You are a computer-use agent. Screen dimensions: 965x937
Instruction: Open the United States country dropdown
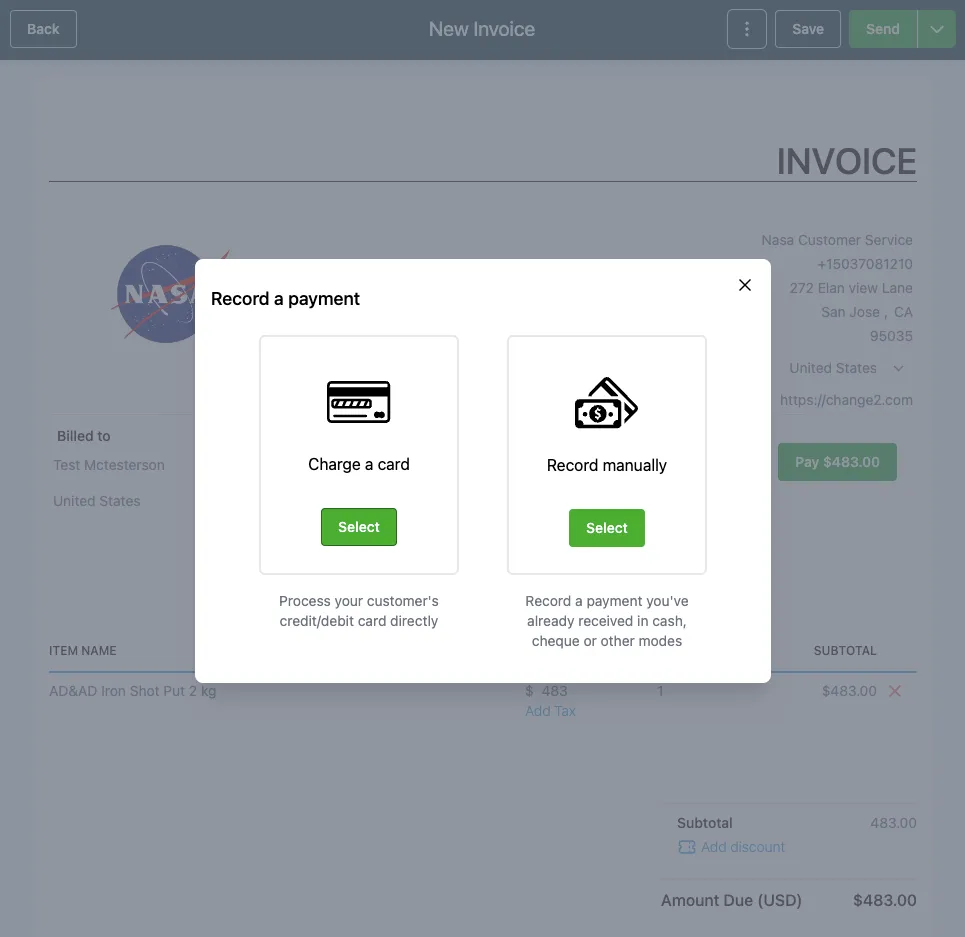(x=846, y=368)
